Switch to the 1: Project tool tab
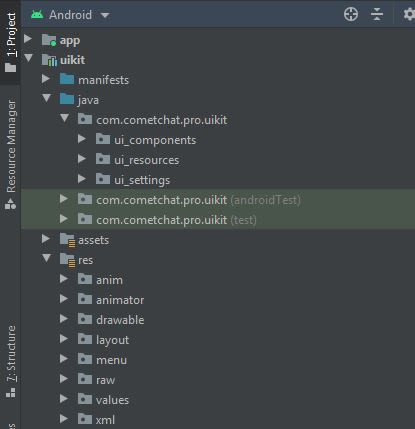Viewport: 415px width, 429px height. [10, 42]
